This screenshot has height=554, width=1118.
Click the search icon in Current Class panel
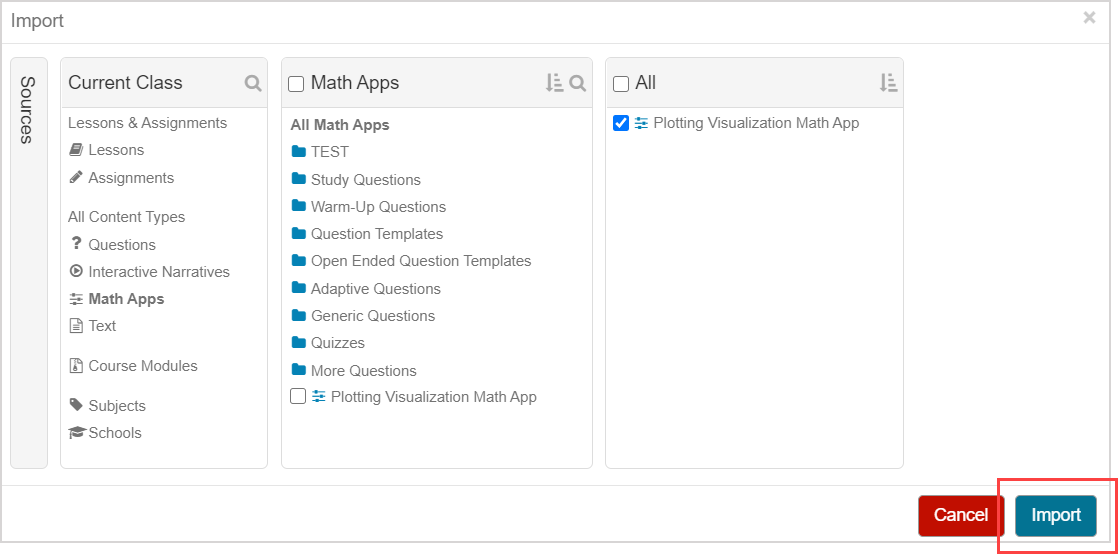[253, 83]
